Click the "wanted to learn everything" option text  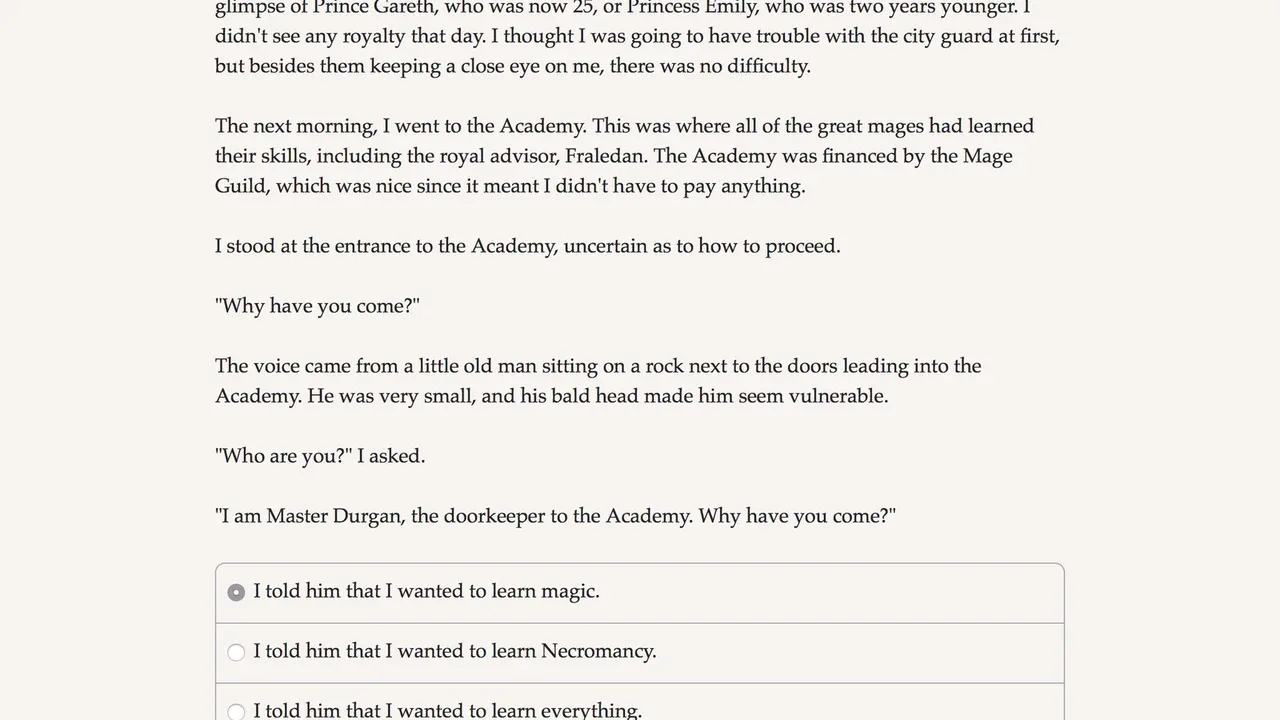[447, 711]
